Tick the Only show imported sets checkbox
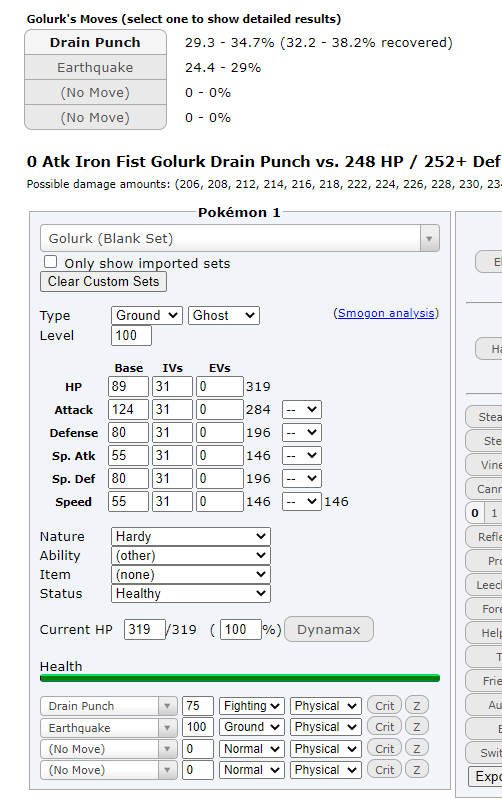 (x=50, y=262)
